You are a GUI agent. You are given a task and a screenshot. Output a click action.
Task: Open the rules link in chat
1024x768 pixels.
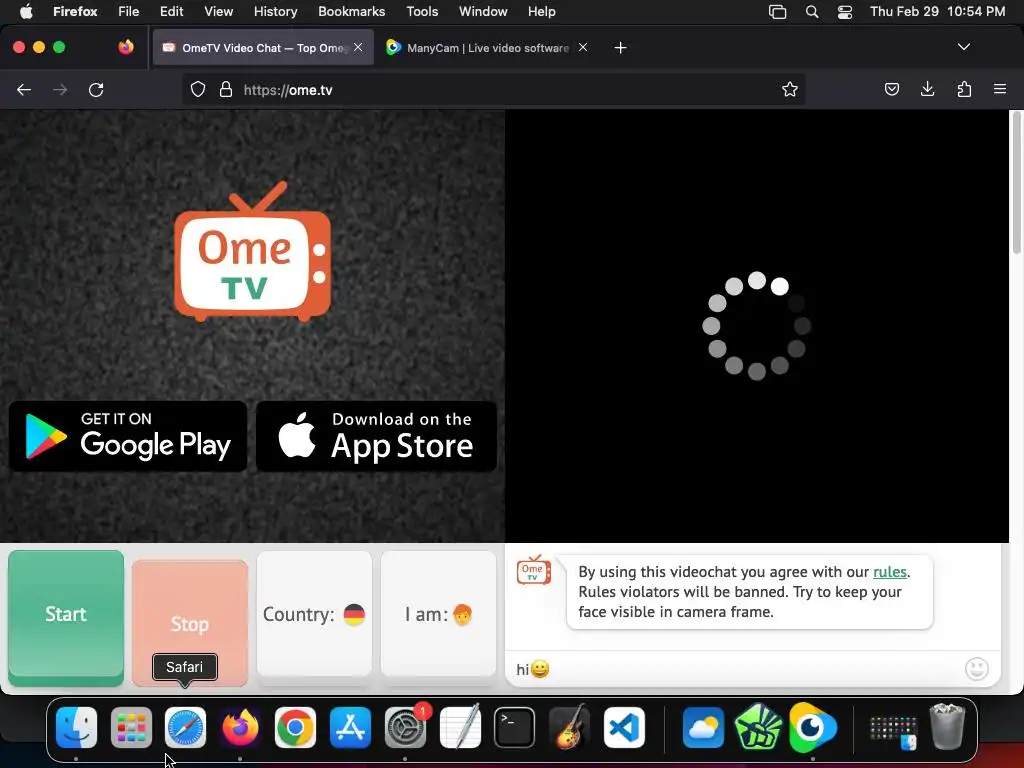click(x=889, y=572)
